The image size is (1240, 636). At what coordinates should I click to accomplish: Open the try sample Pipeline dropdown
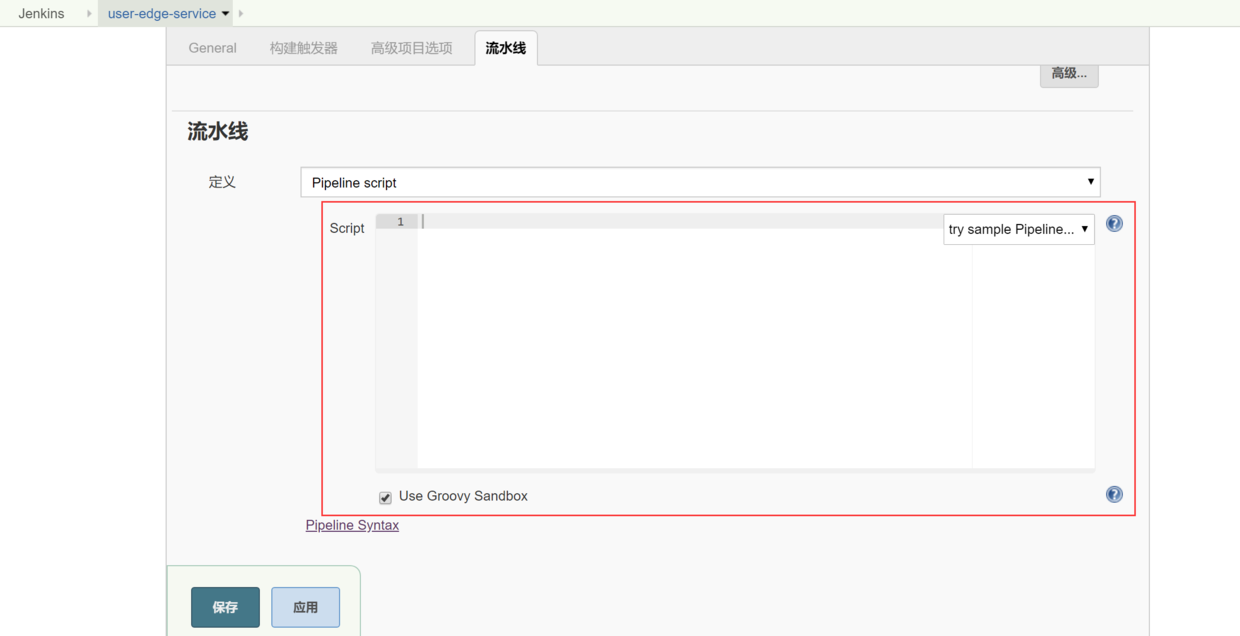[1018, 229]
